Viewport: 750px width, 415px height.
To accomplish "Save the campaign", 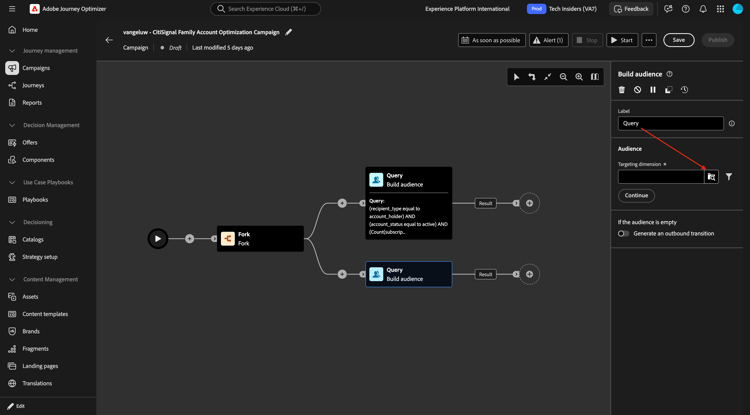I will point(679,40).
